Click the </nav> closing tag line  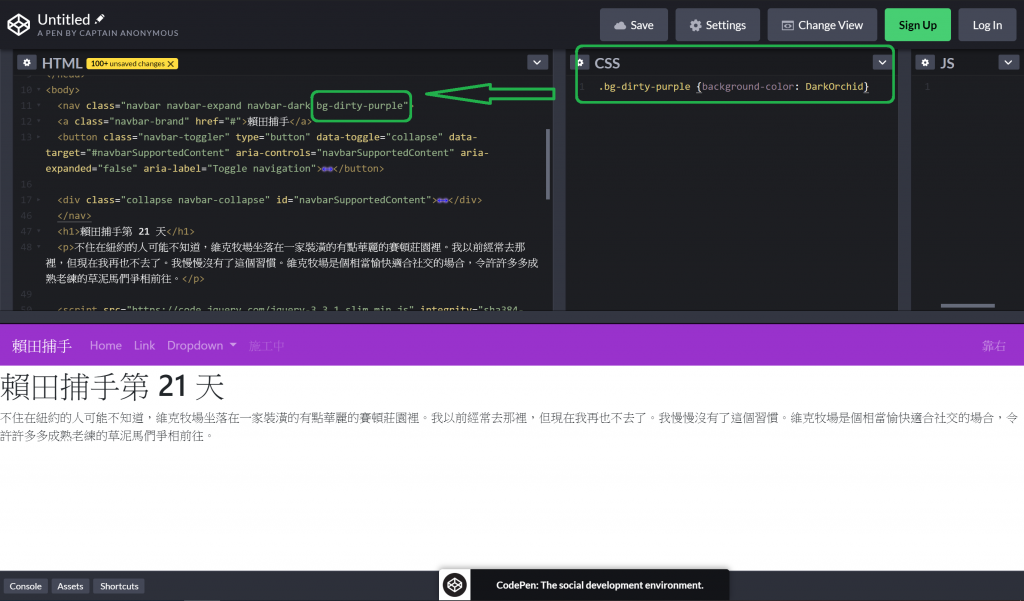click(74, 216)
